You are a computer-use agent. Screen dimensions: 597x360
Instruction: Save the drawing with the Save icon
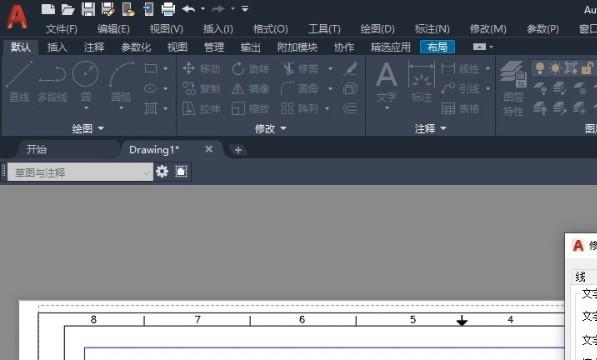[x=88, y=9]
